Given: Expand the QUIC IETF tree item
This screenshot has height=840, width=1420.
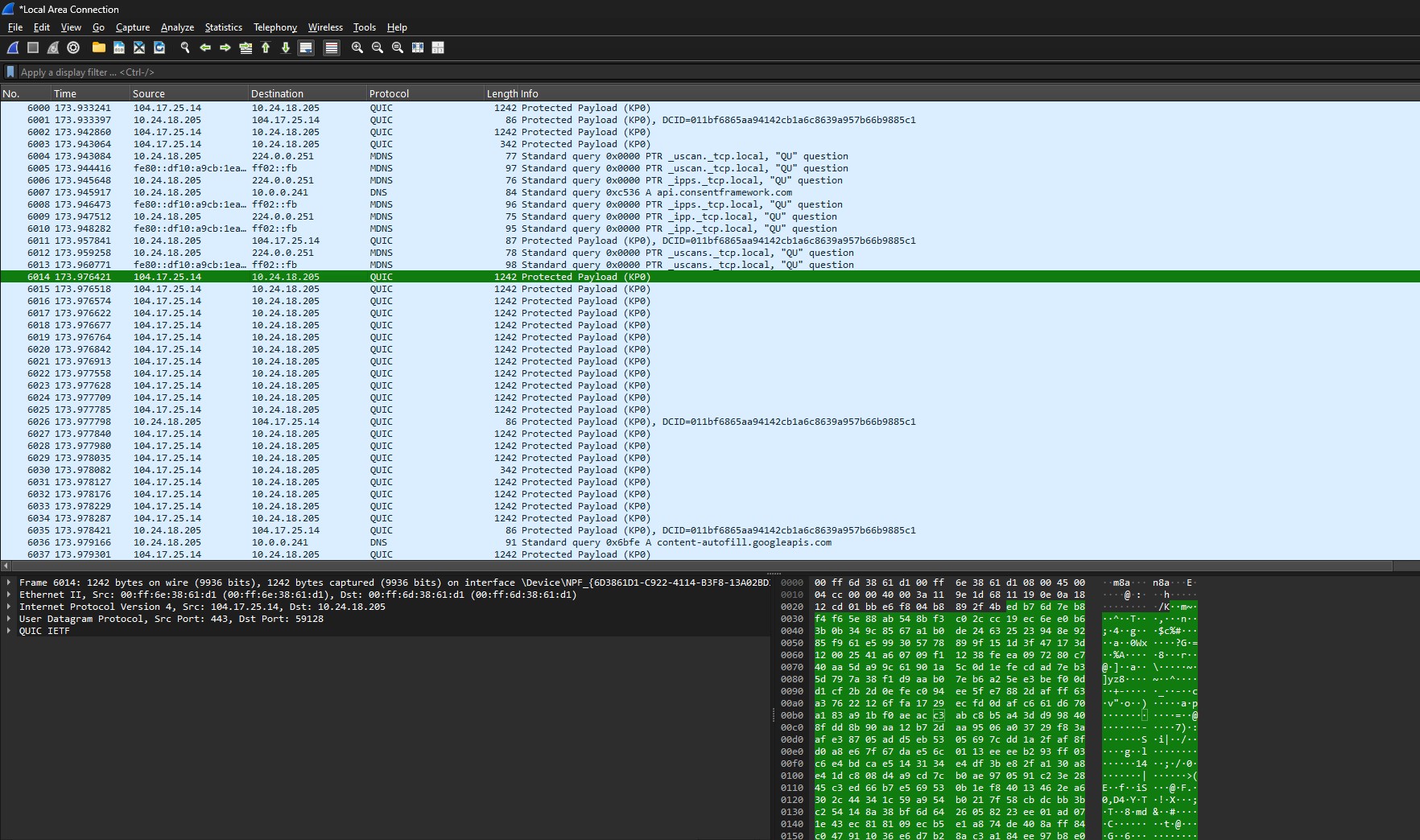Looking at the screenshot, I should pyautogui.click(x=10, y=631).
